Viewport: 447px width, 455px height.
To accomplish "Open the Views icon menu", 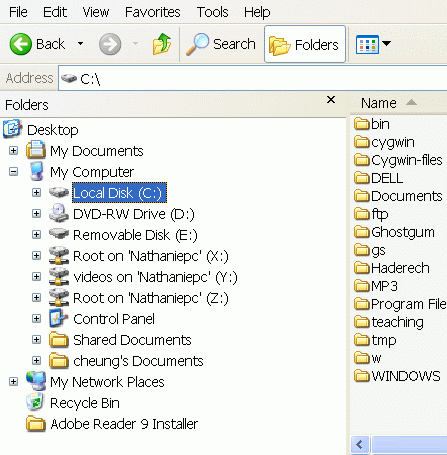I will tap(367, 44).
